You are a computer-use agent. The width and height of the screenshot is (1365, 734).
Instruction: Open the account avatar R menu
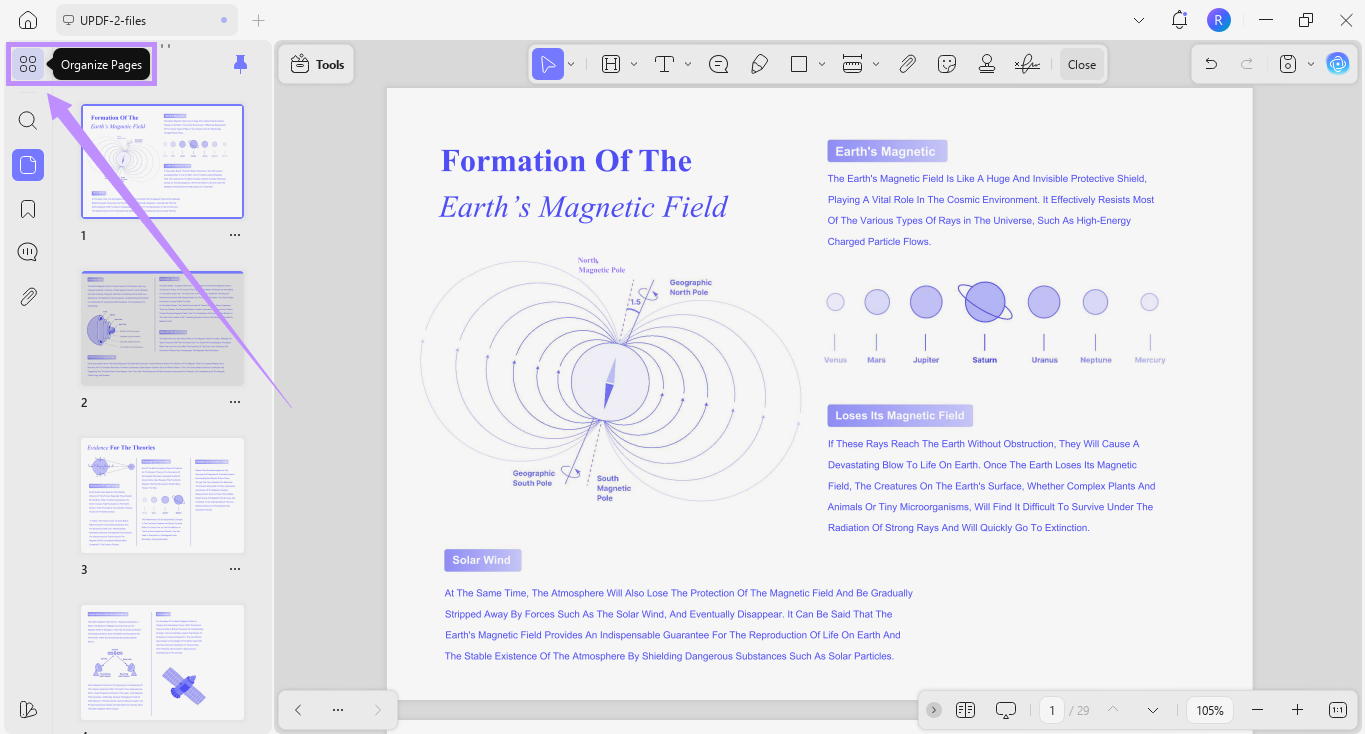coord(1218,20)
